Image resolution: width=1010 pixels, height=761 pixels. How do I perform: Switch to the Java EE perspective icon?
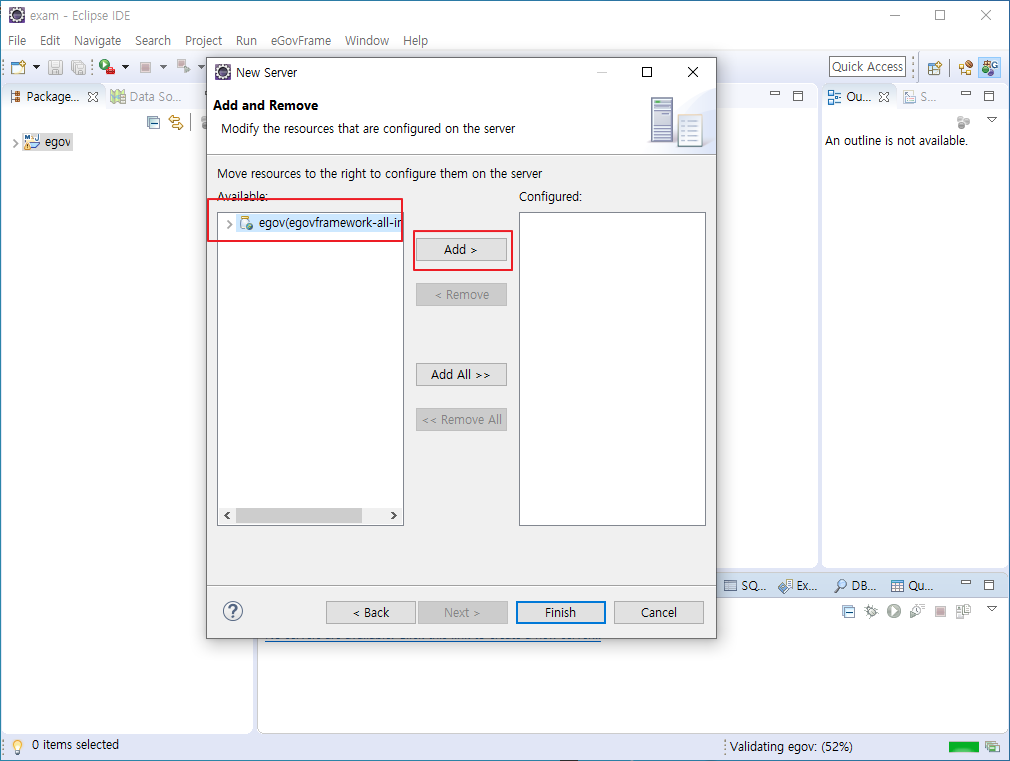[x=965, y=67]
